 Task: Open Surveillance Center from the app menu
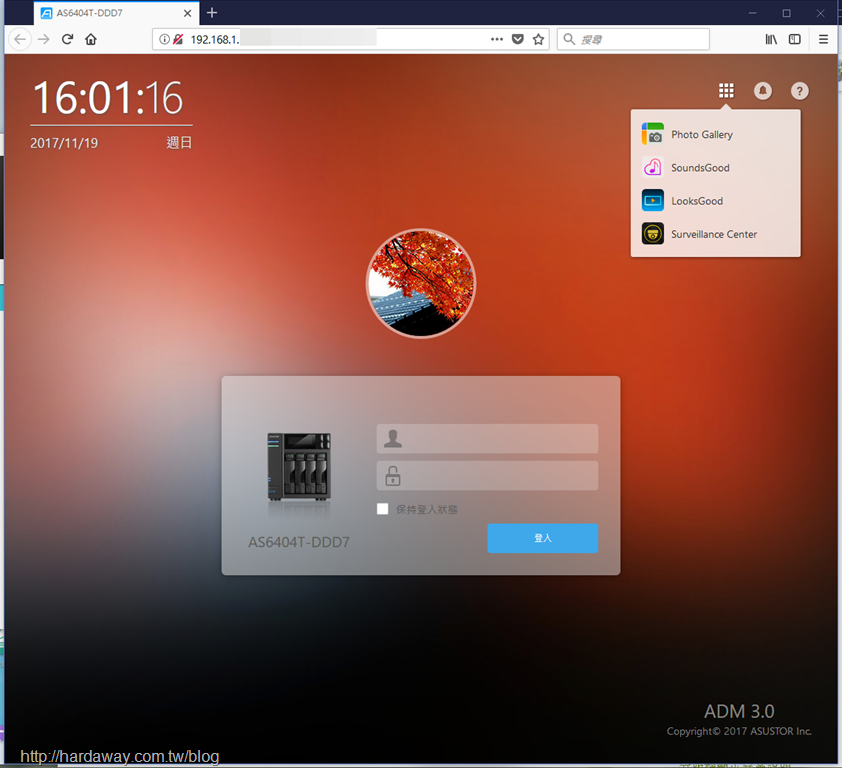[715, 234]
